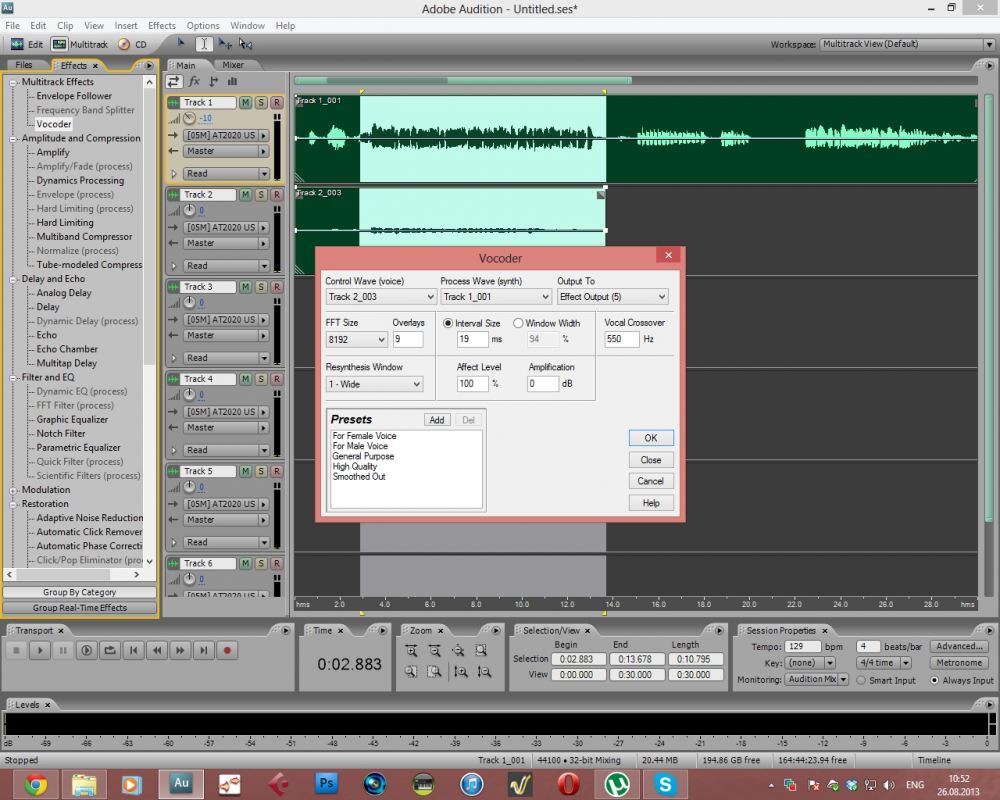The width and height of the screenshot is (1000, 800).
Task: Switch to the CD view
Action: tap(133, 44)
